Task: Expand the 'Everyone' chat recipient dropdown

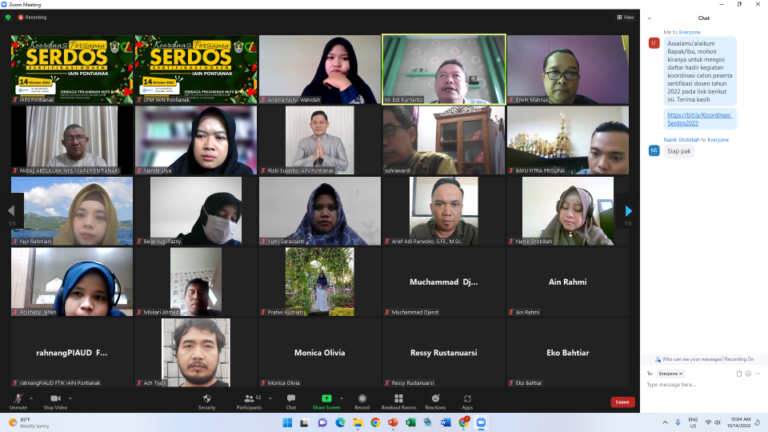Action: click(672, 373)
